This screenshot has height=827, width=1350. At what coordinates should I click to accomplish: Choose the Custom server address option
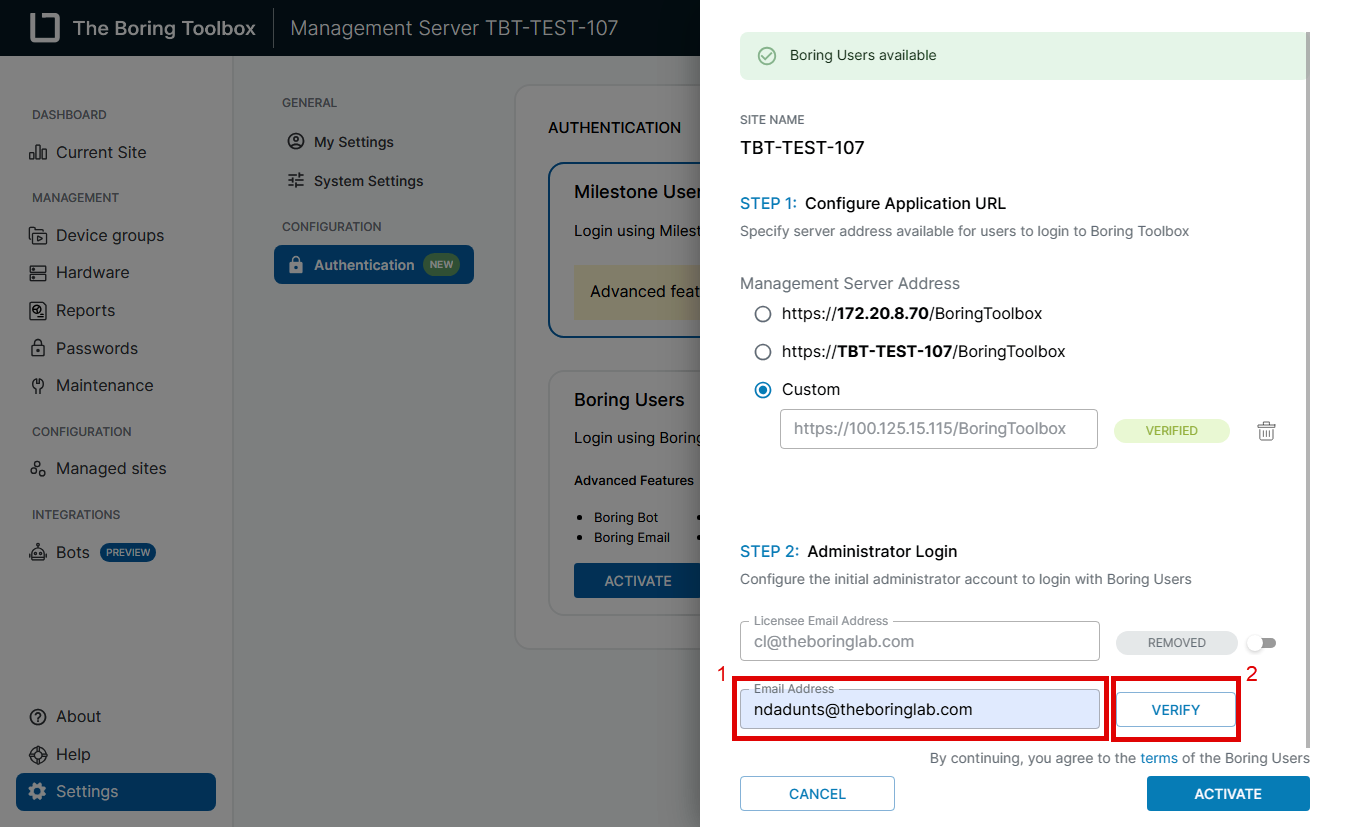pyautogui.click(x=763, y=390)
